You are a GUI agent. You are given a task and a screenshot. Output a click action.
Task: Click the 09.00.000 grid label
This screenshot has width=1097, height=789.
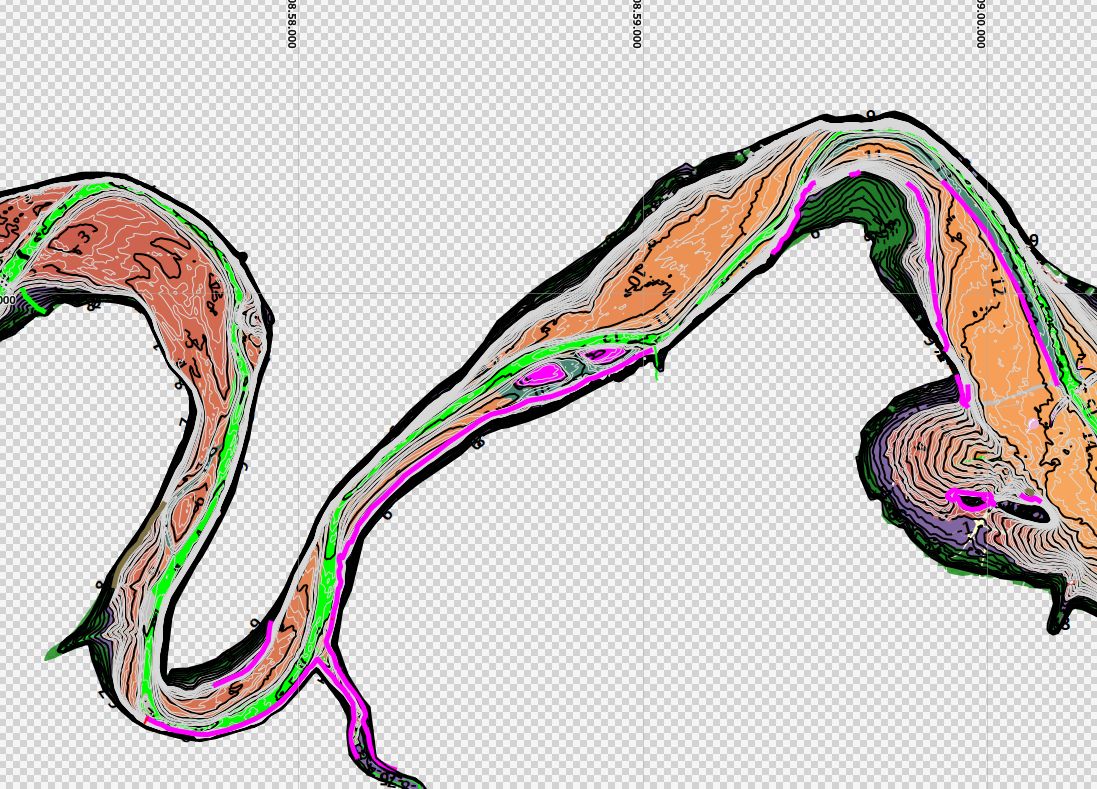tap(981, 24)
